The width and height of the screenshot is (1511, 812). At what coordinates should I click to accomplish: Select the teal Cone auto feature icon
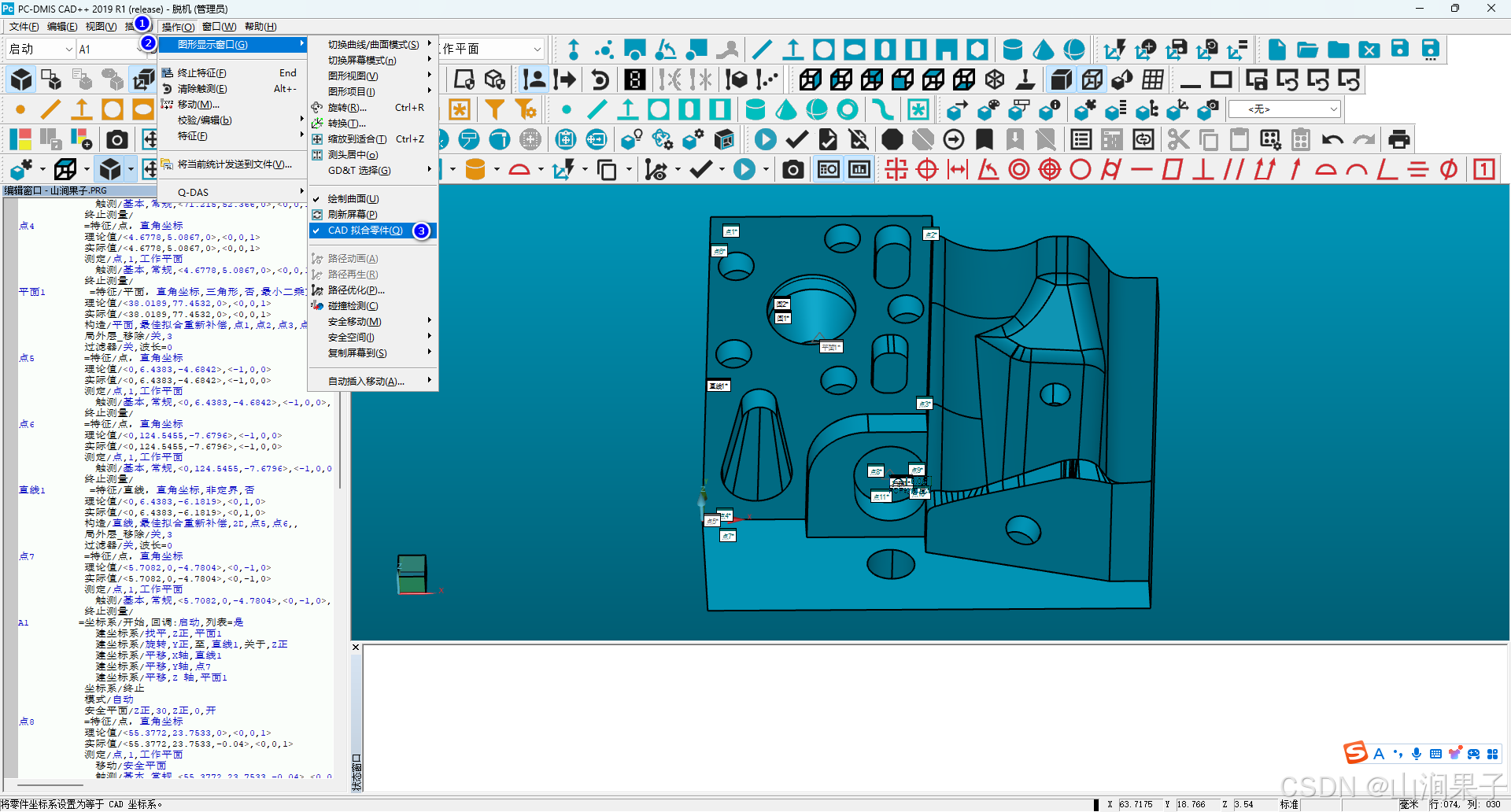point(785,109)
